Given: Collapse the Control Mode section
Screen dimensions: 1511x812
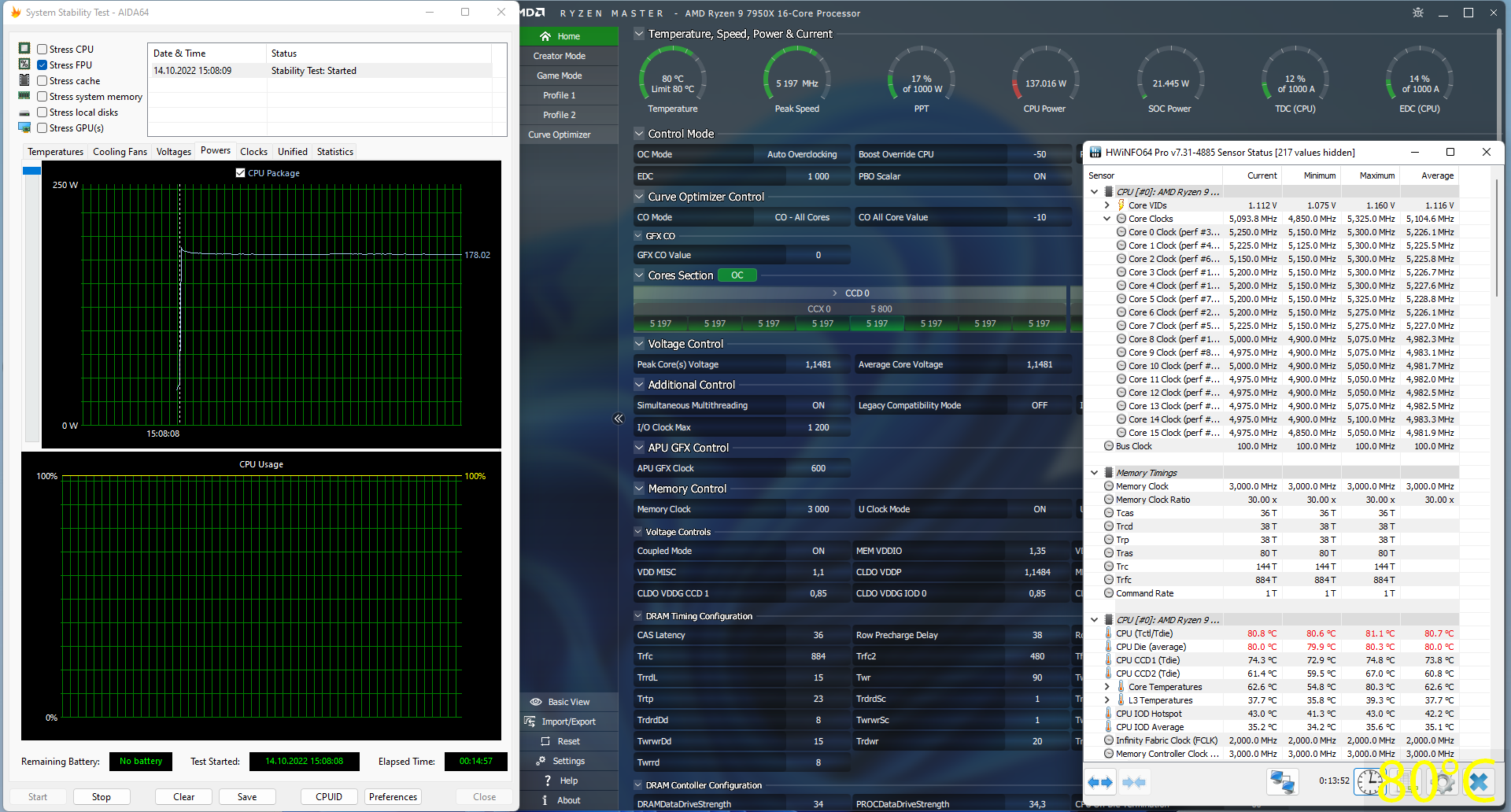Looking at the screenshot, I should [640, 134].
